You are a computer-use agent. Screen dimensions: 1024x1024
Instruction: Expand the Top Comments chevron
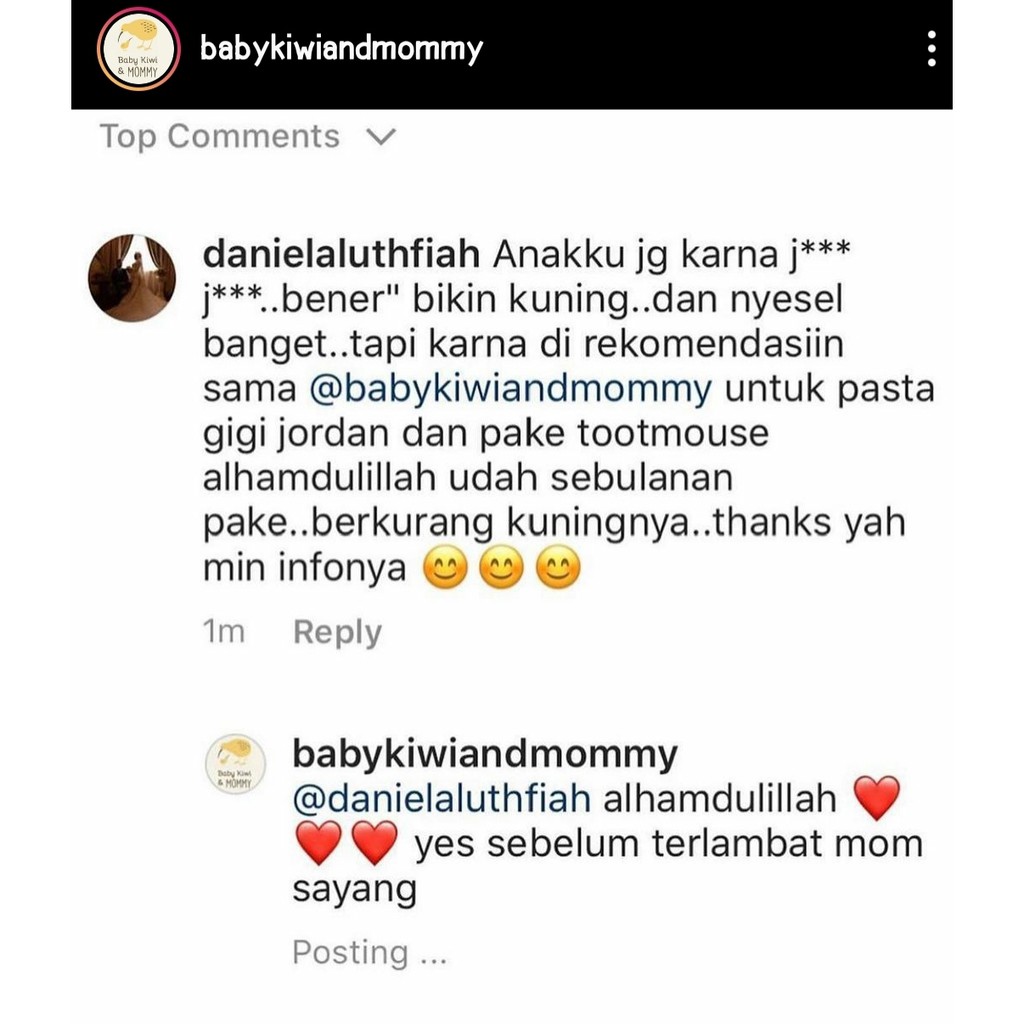point(381,136)
